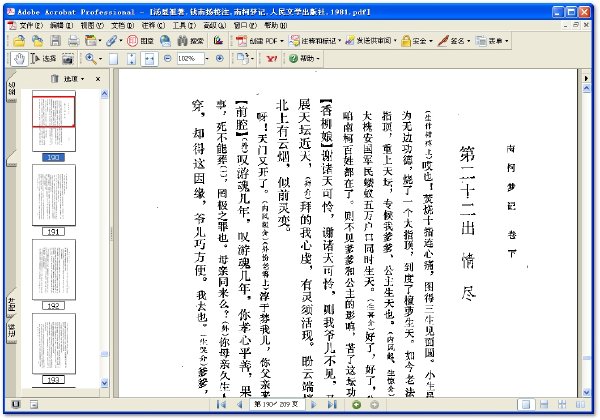Click the Open file folder icon

tap(19, 41)
